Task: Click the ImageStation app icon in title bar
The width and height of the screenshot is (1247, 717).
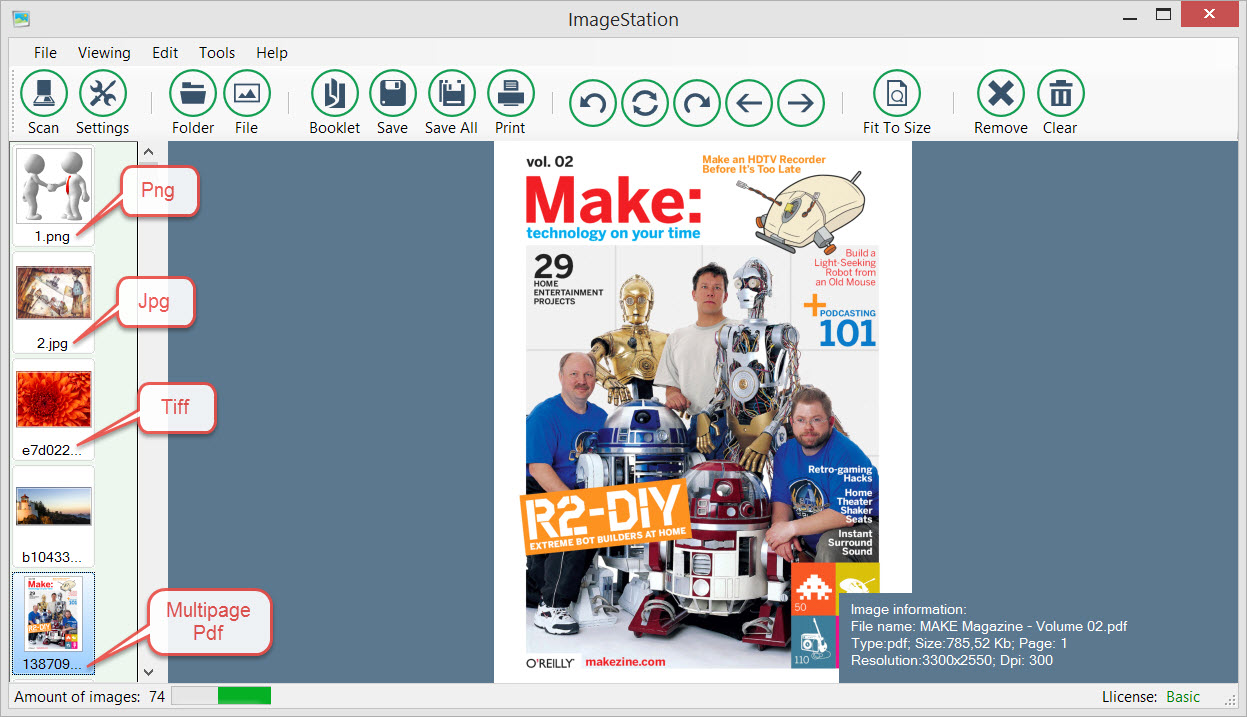Action: pyautogui.click(x=20, y=18)
